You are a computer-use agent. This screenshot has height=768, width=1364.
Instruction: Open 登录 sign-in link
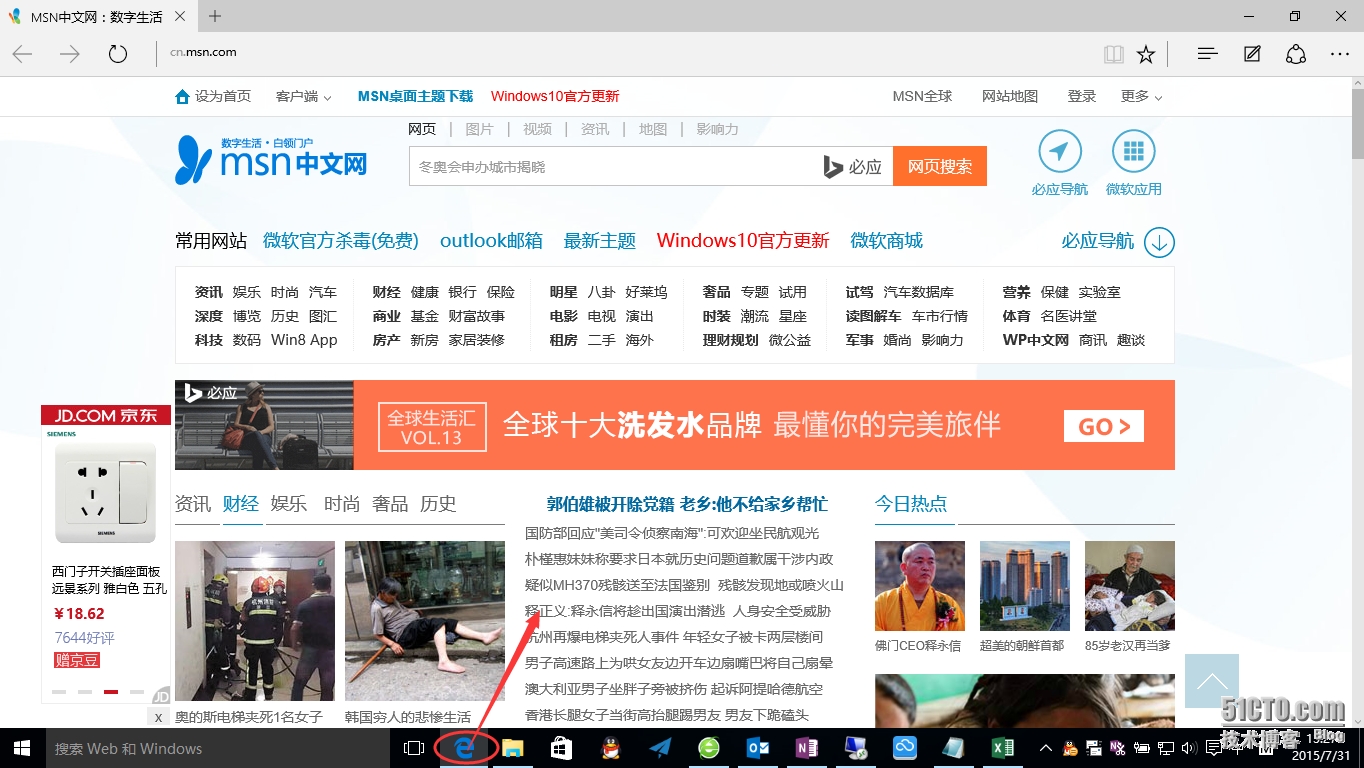click(1082, 96)
